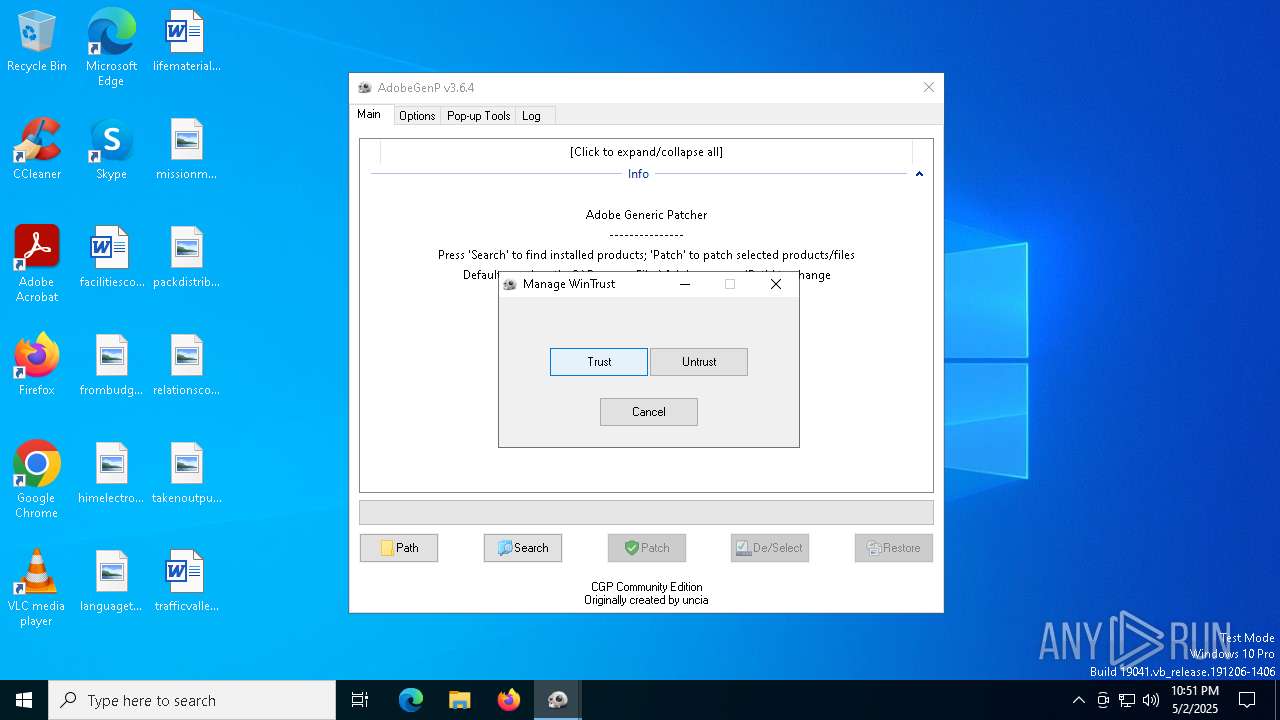
Task: Select the facilitiesco Word document icon
Action: (x=111, y=258)
